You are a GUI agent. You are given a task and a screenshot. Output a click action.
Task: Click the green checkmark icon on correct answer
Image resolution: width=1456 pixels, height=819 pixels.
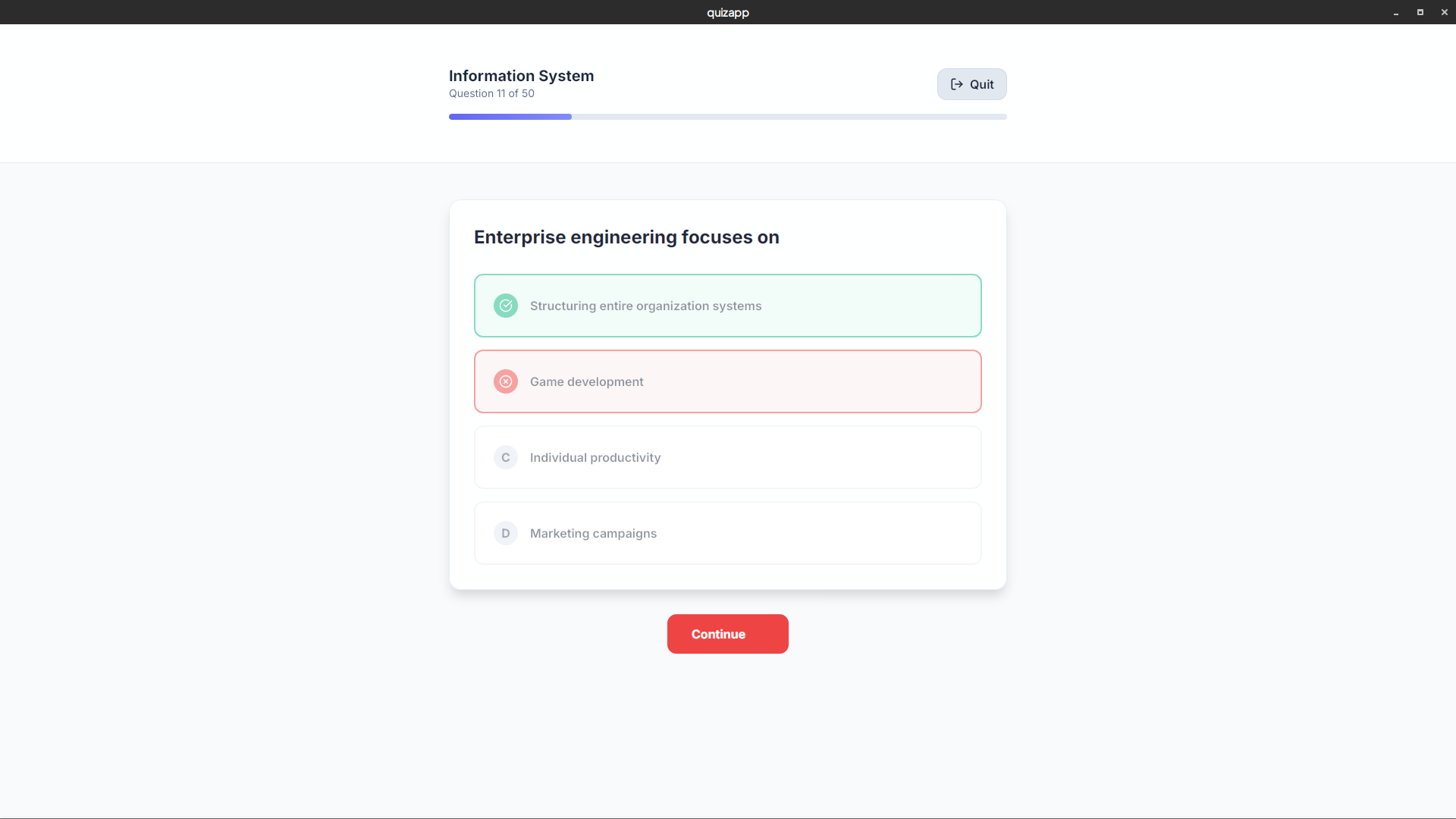tap(506, 306)
